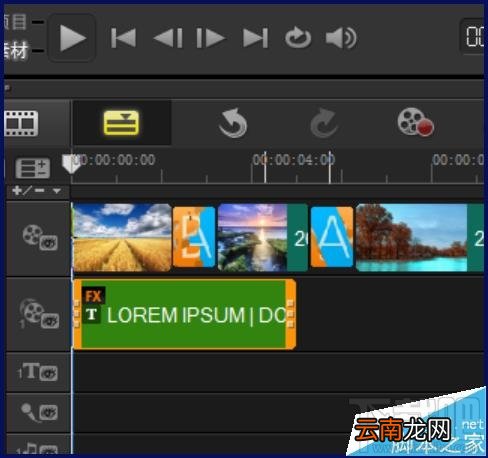The image size is (488, 458).
Task: Select the LOREM IPSUM title clip
Action: pos(184,314)
